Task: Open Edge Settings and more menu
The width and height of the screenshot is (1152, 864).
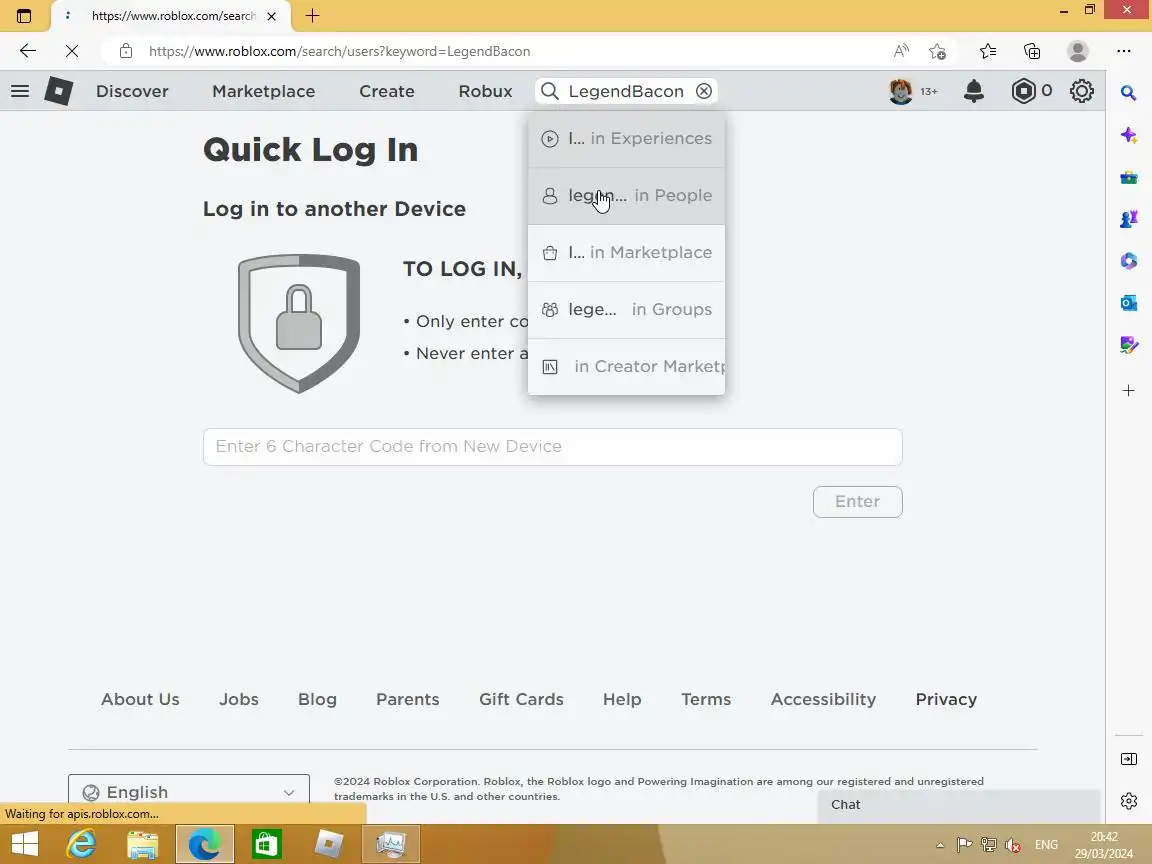Action: [x=1124, y=51]
